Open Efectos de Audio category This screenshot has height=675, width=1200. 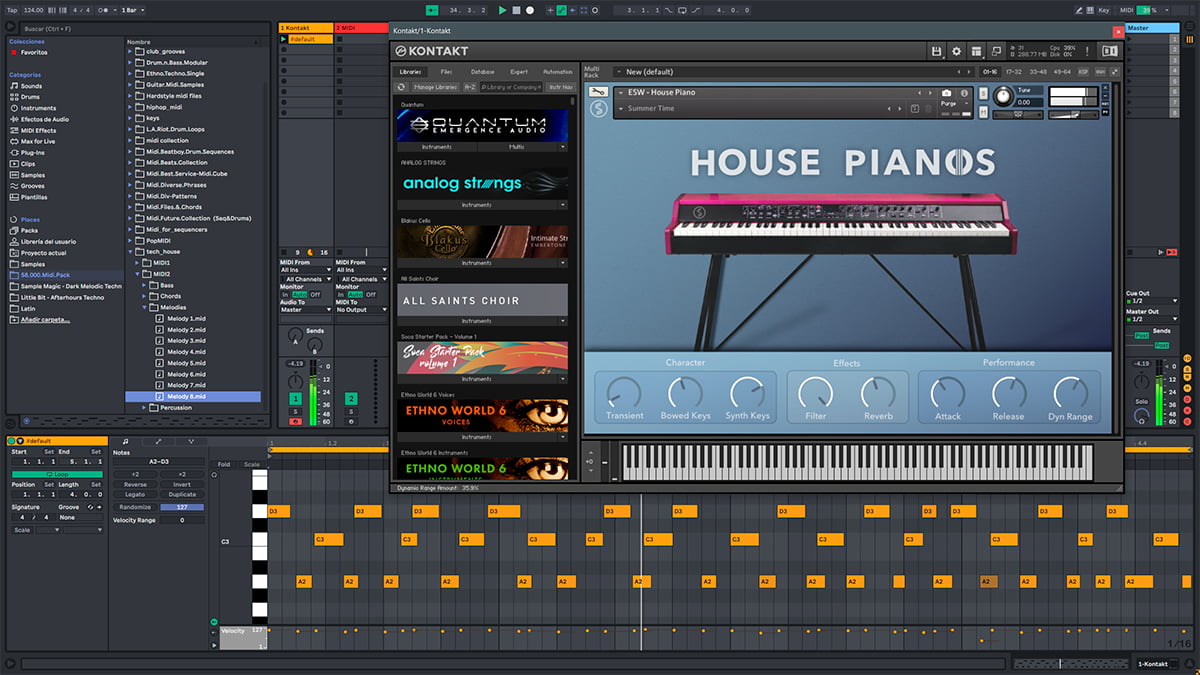pos(44,119)
